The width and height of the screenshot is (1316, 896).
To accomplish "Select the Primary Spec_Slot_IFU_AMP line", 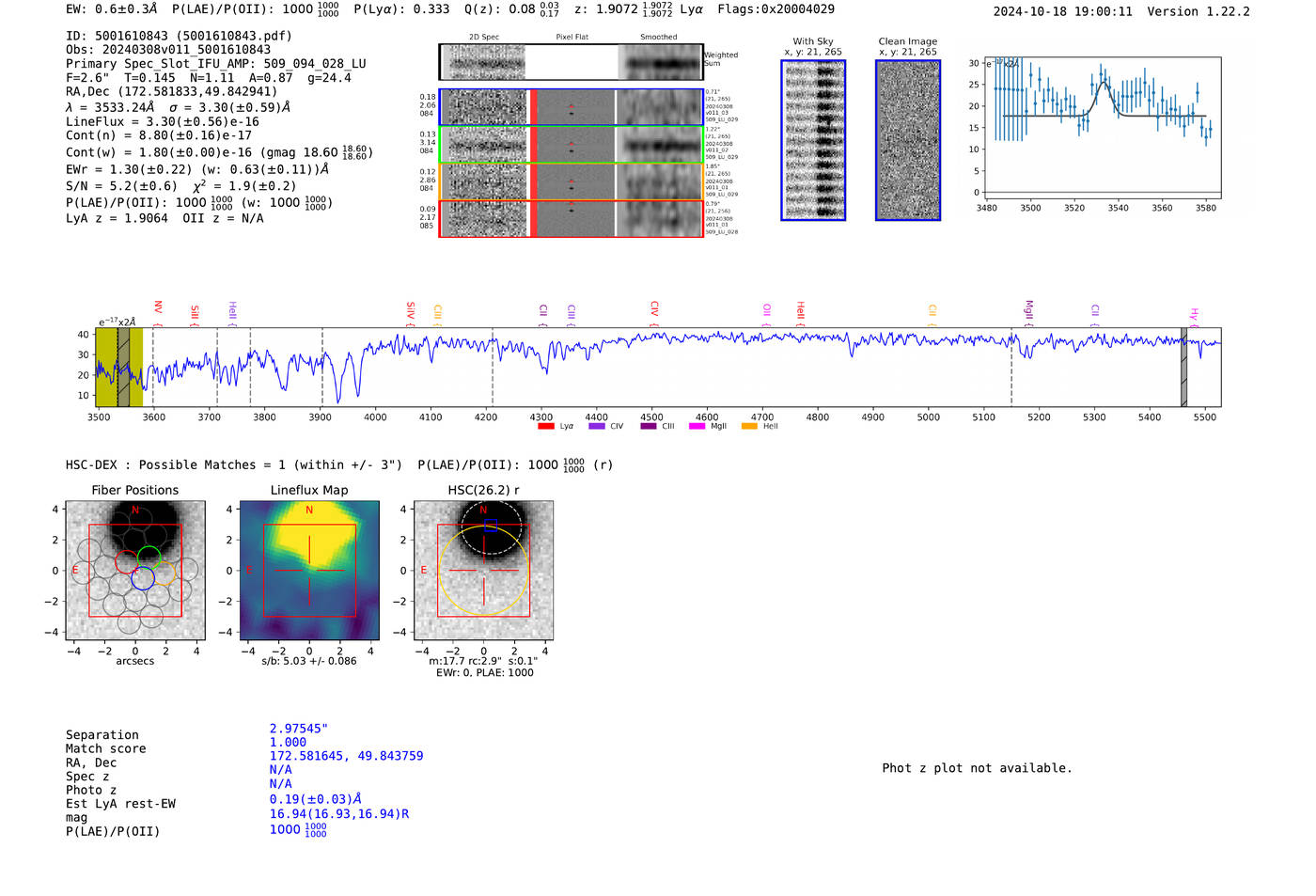I will point(216,64).
